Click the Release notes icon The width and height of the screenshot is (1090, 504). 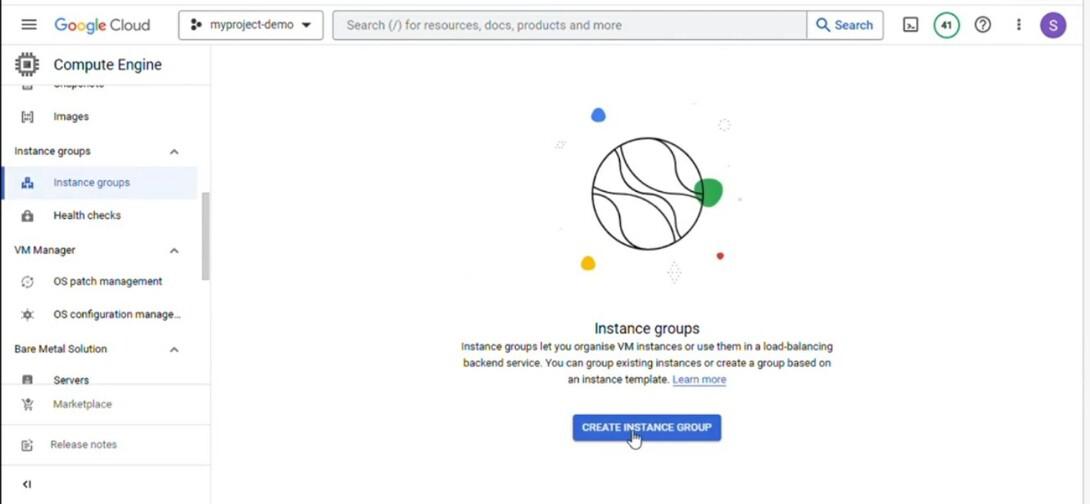[x=27, y=445]
